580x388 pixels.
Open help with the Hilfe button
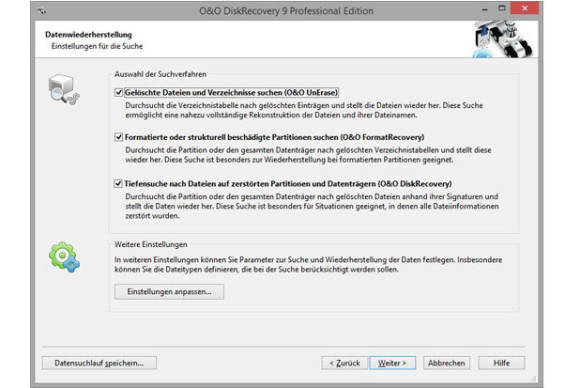(x=502, y=363)
